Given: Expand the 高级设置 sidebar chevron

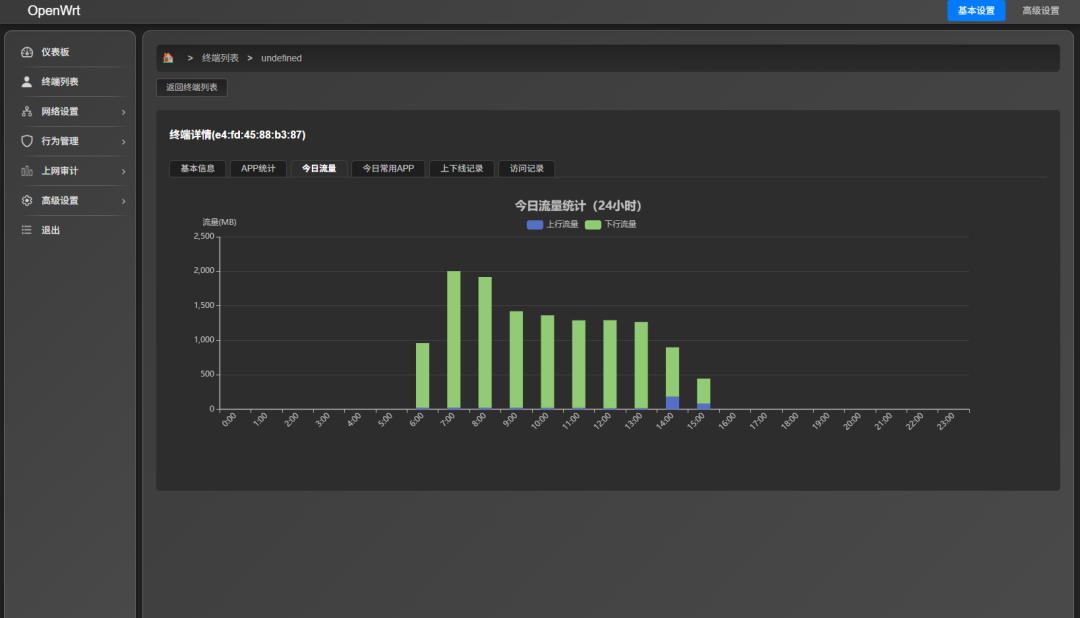Looking at the screenshot, I should tap(123, 201).
